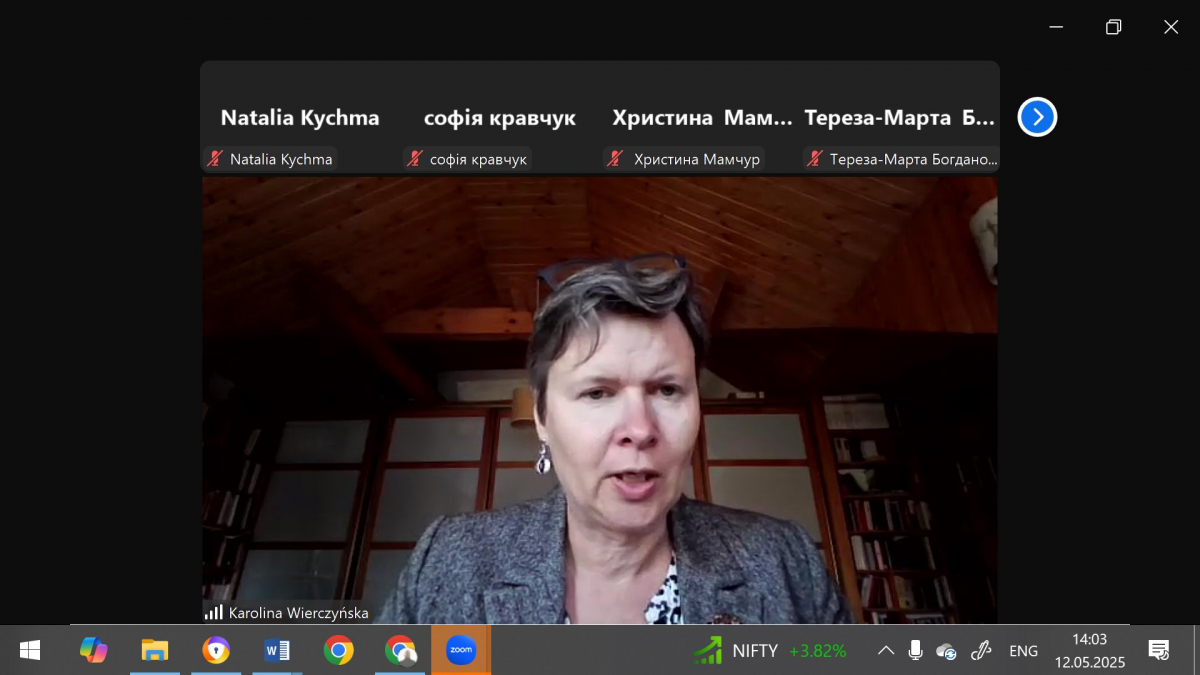Viewport: 1200px width, 675px height.
Task: Click muted mic icon beside Христина Мамчур
Action: pos(616,159)
